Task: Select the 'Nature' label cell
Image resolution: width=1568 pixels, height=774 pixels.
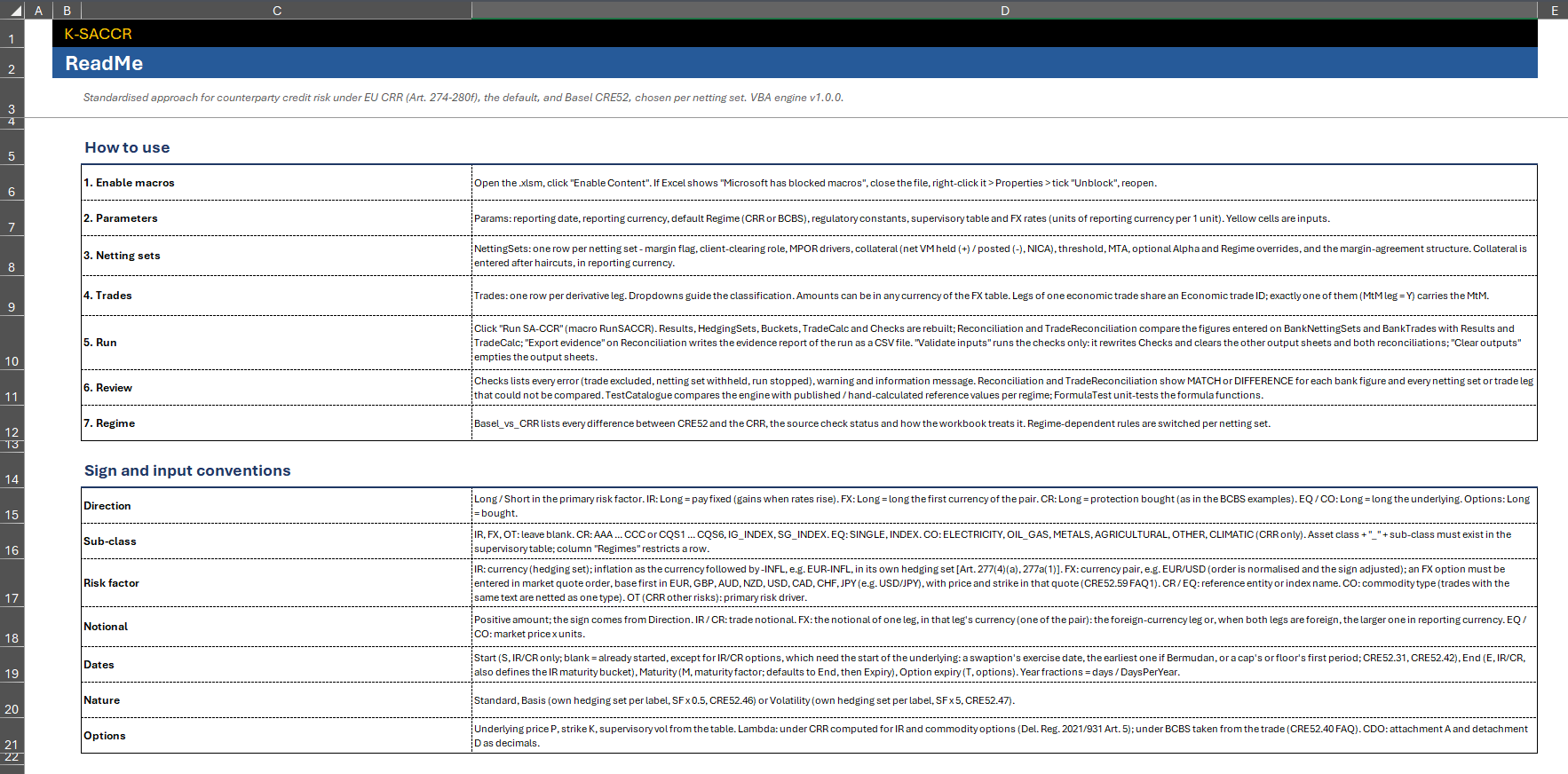Action: 277,700
